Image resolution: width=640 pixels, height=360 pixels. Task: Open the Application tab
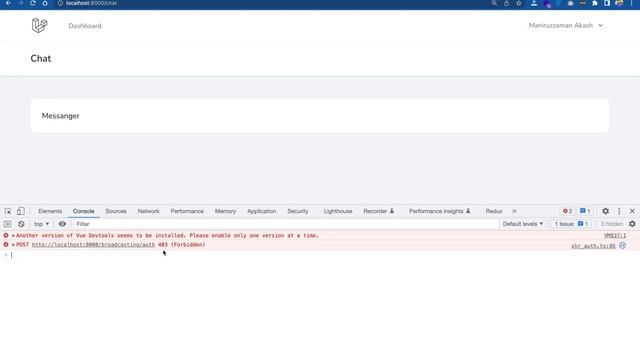262,211
